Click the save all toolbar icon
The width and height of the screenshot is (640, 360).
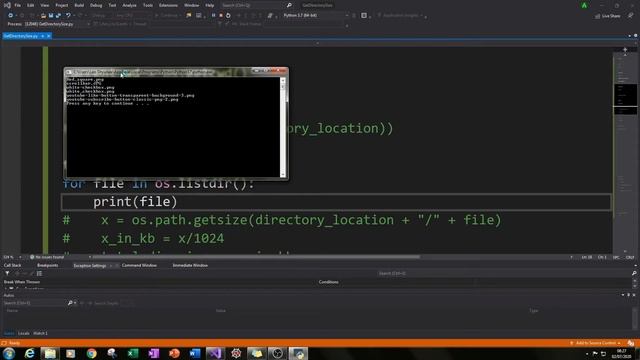pos(58,16)
